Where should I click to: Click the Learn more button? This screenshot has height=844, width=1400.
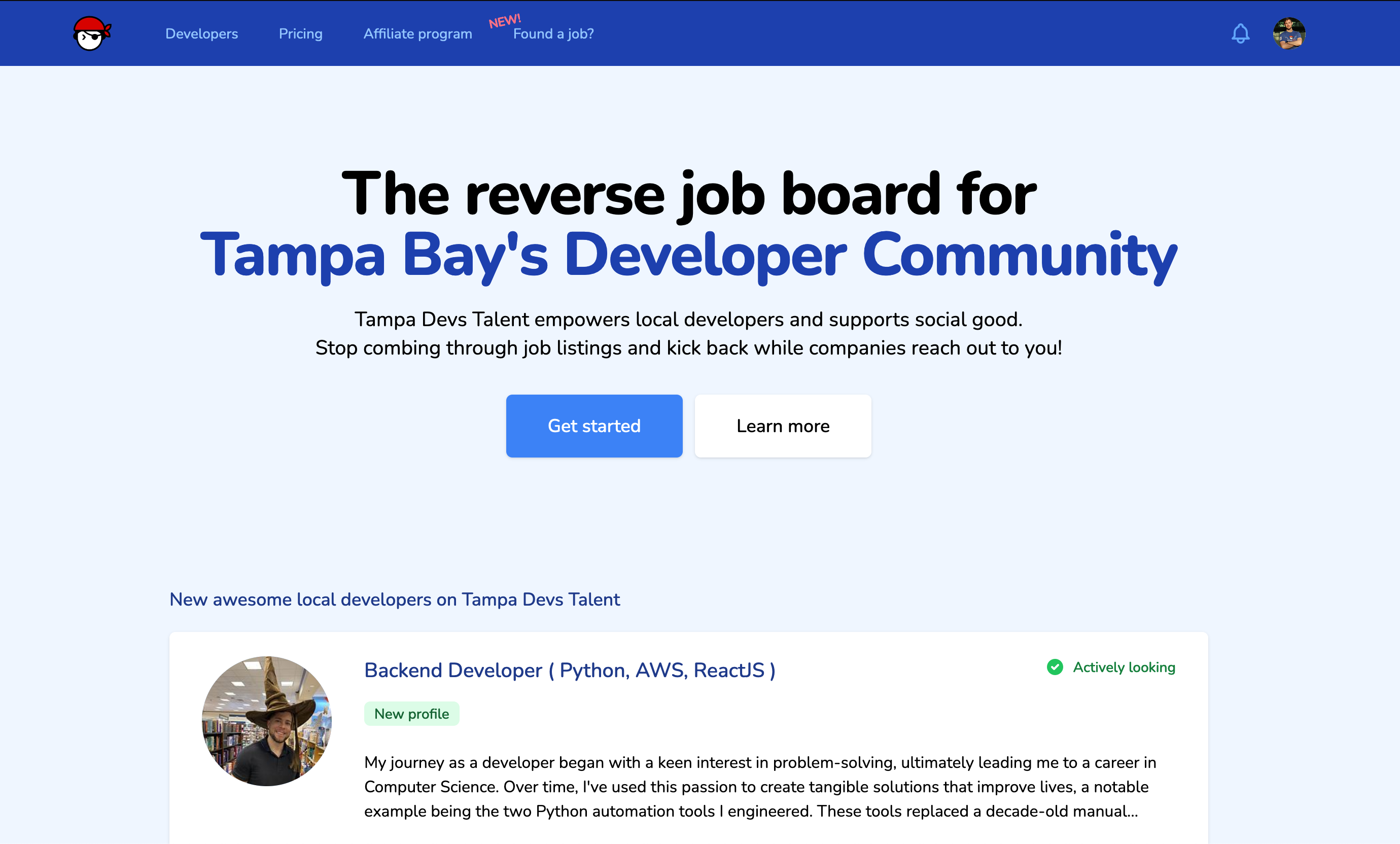pos(783,426)
